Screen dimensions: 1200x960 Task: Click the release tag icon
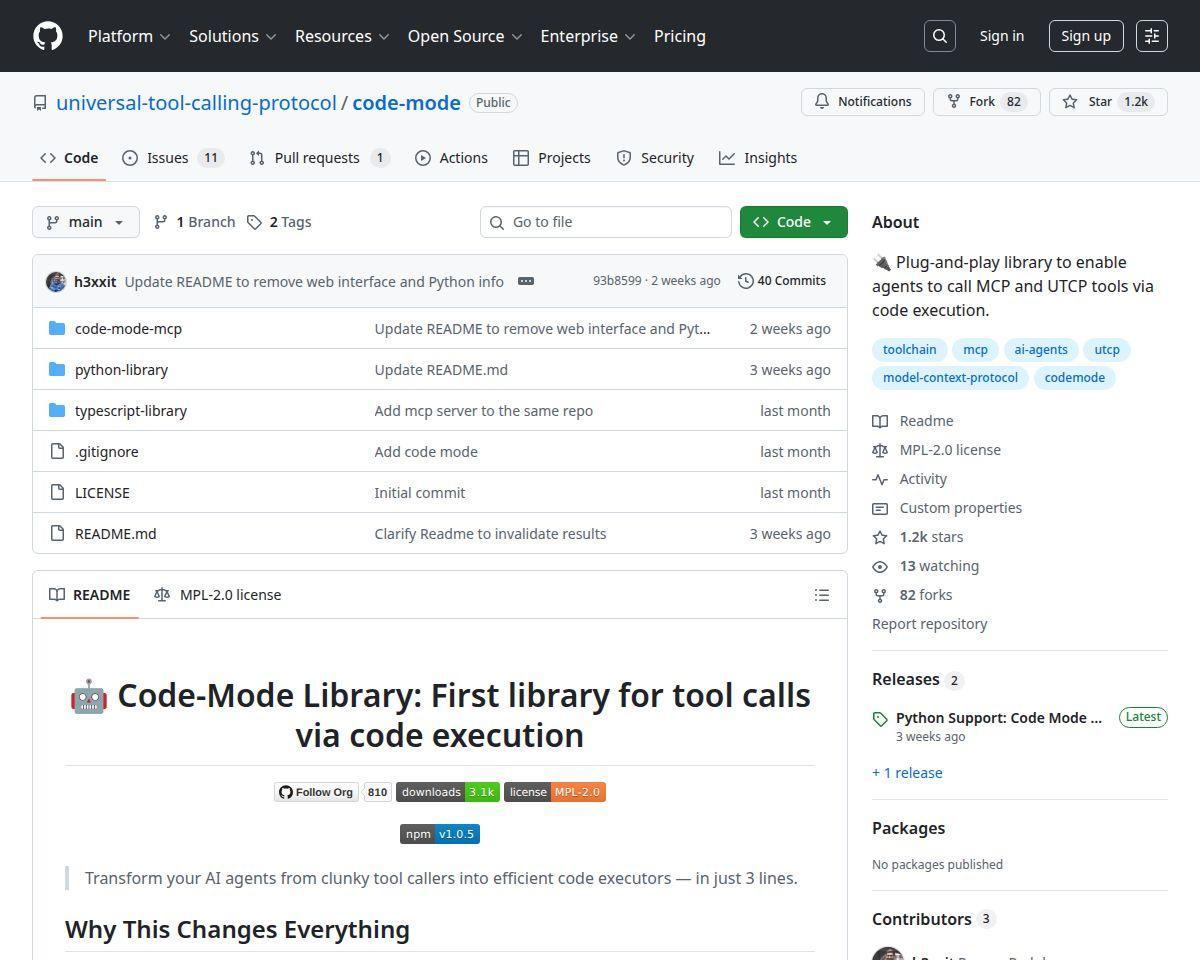880,719
